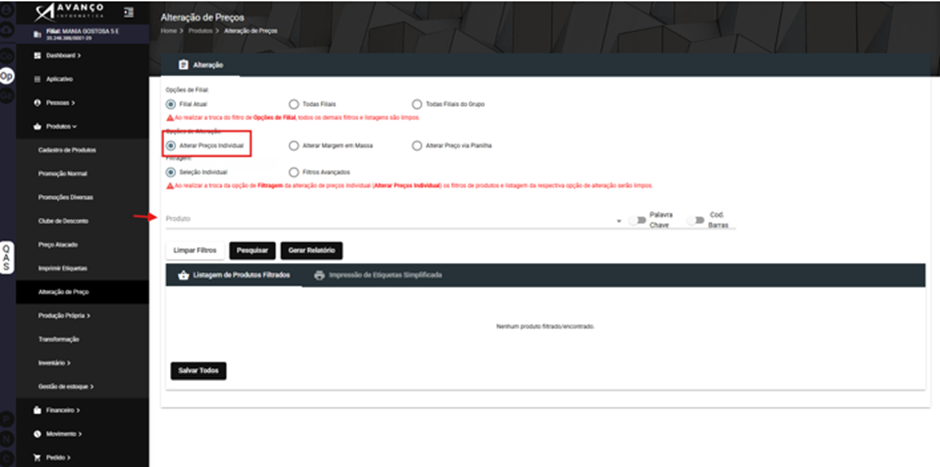Image resolution: width=940 pixels, height=467 pixels.
Task: Click the Pesquisar button
Action: point(252,251)
